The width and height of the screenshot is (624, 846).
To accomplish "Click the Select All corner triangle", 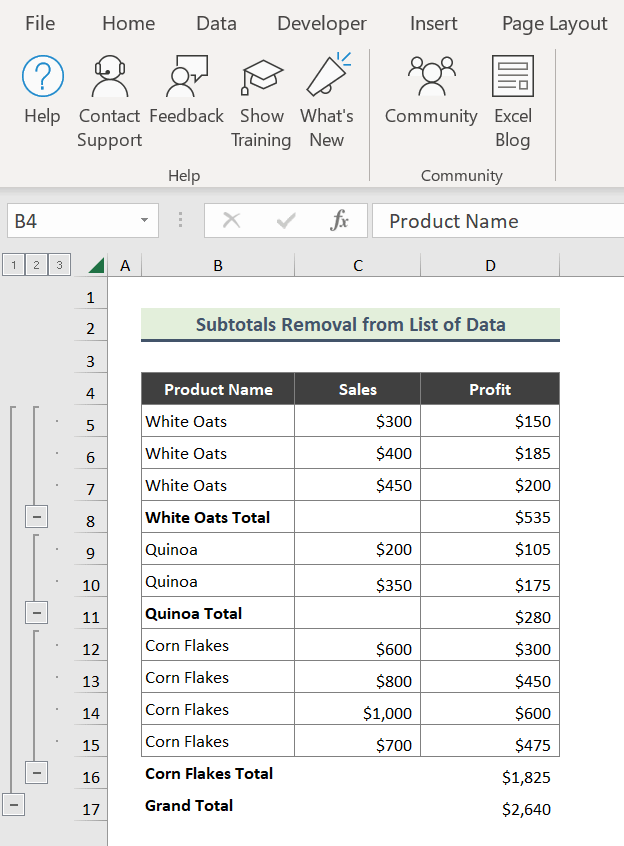I will (x=96, y=265).
